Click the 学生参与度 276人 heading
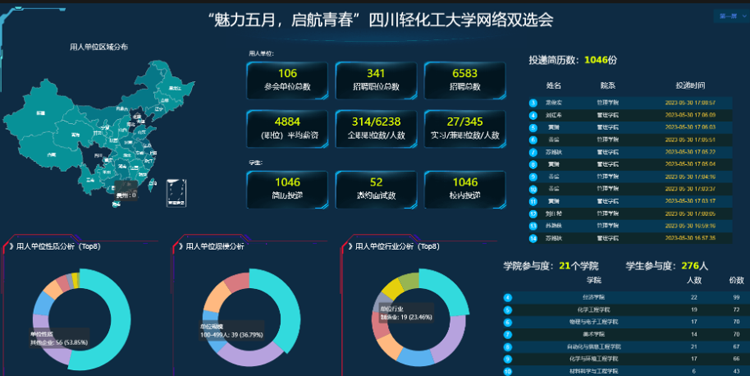This screenshot has height=376, width=750. (x=667, y=266)
